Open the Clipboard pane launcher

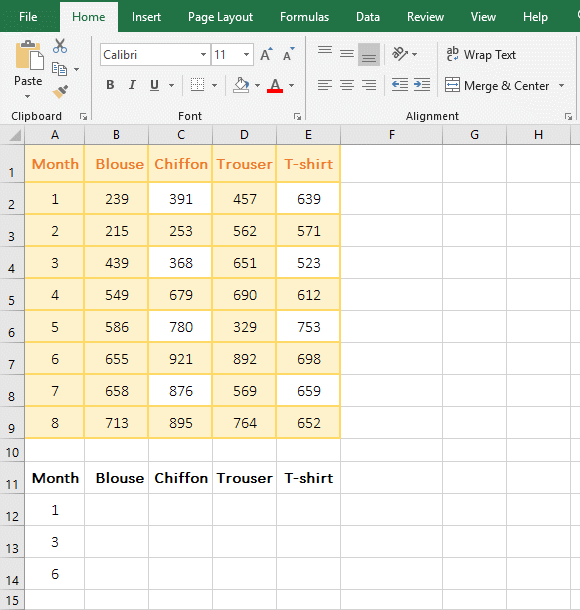click(x=83, y=116)
